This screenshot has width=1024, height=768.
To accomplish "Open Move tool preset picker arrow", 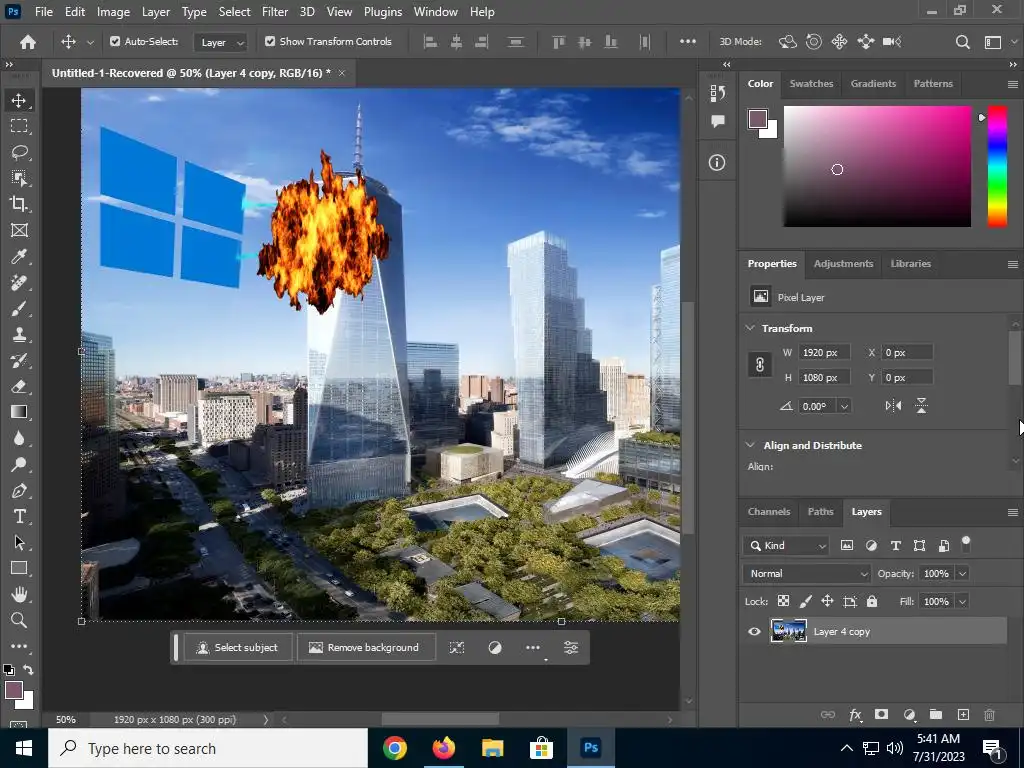I will tap(90, 42).
